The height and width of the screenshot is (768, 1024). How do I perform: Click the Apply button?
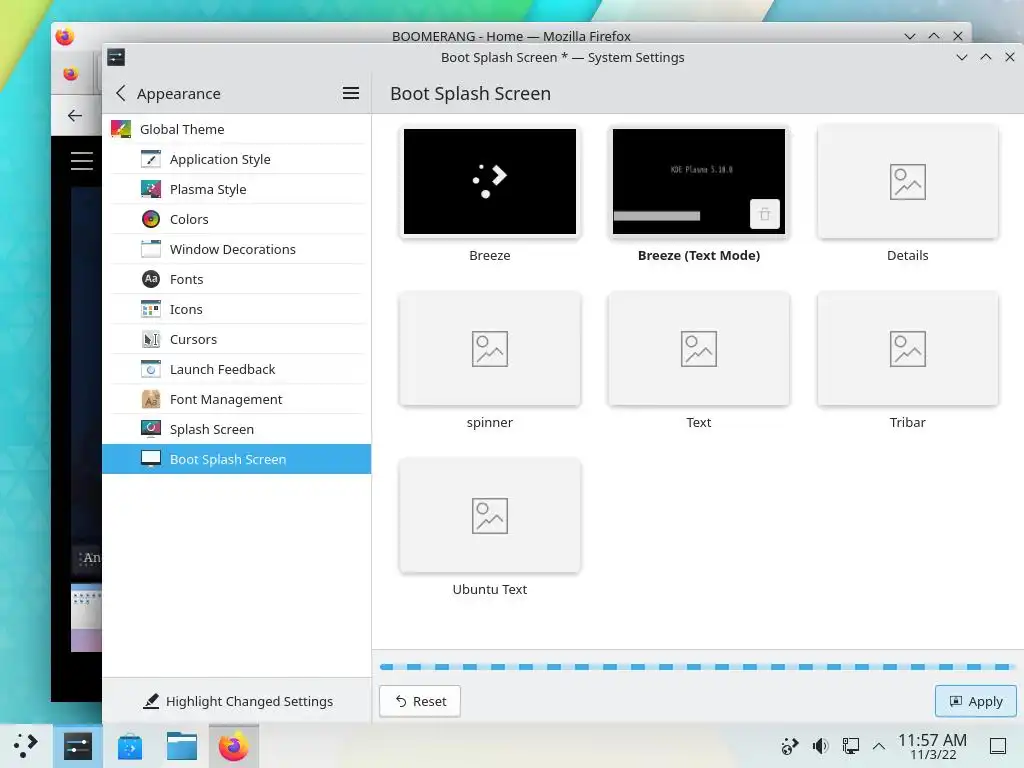pos(976,701)
